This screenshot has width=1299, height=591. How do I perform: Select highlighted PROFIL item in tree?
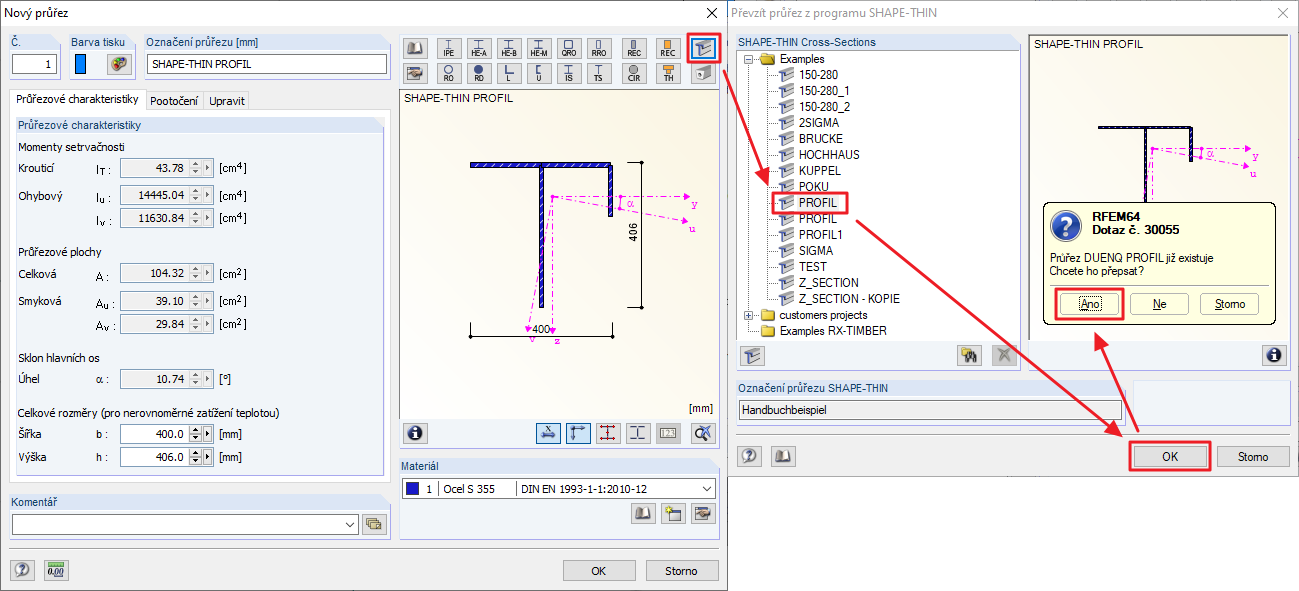818,203
